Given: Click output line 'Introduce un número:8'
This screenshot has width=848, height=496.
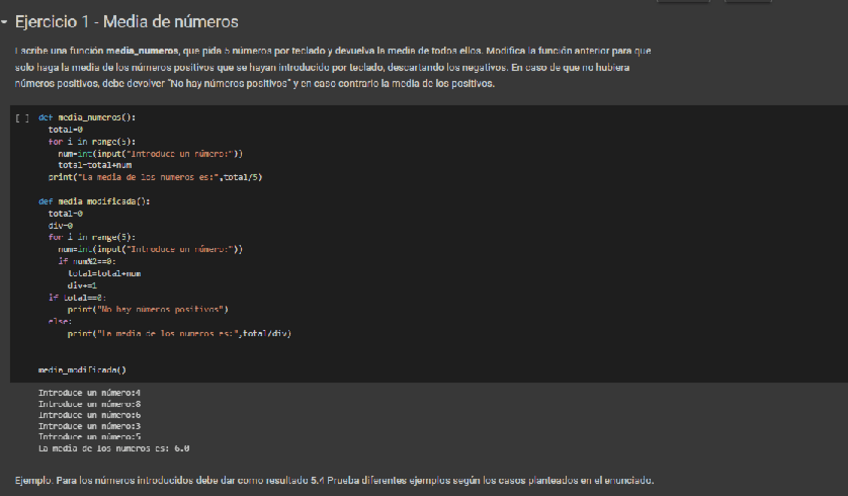Looking at the screenshot, I should pyautogui.click(x=89, y=404).
